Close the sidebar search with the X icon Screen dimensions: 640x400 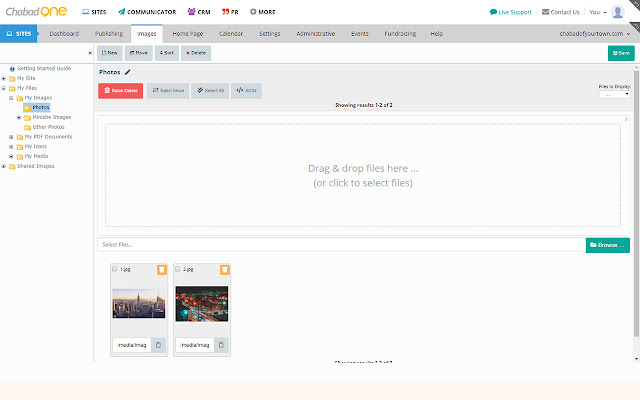click(x=90, y=53)
